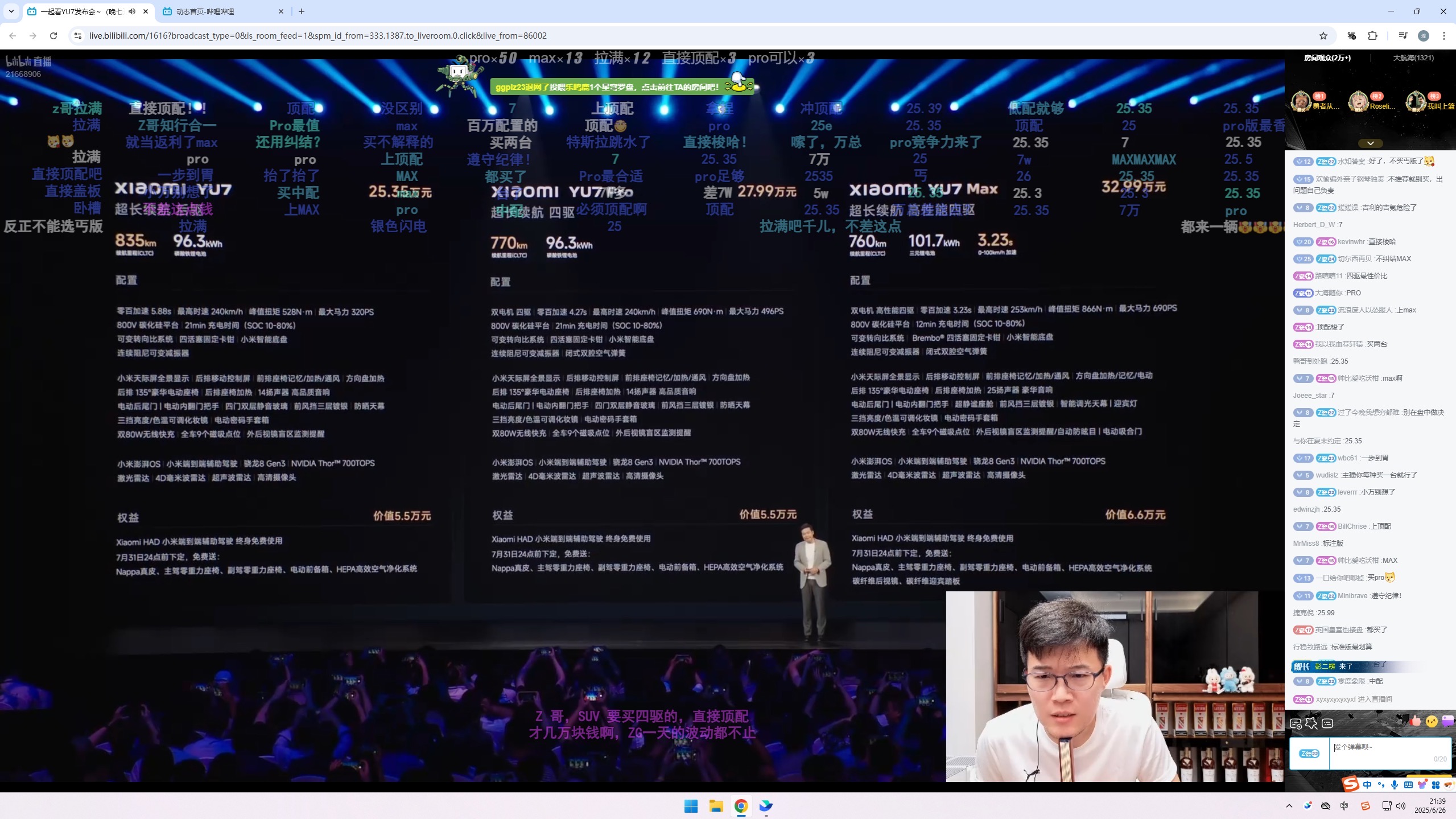The height and width of the screenshot is (819, 1456).
Task: Open the clock showing 21:39
Action: [1430, 806]
